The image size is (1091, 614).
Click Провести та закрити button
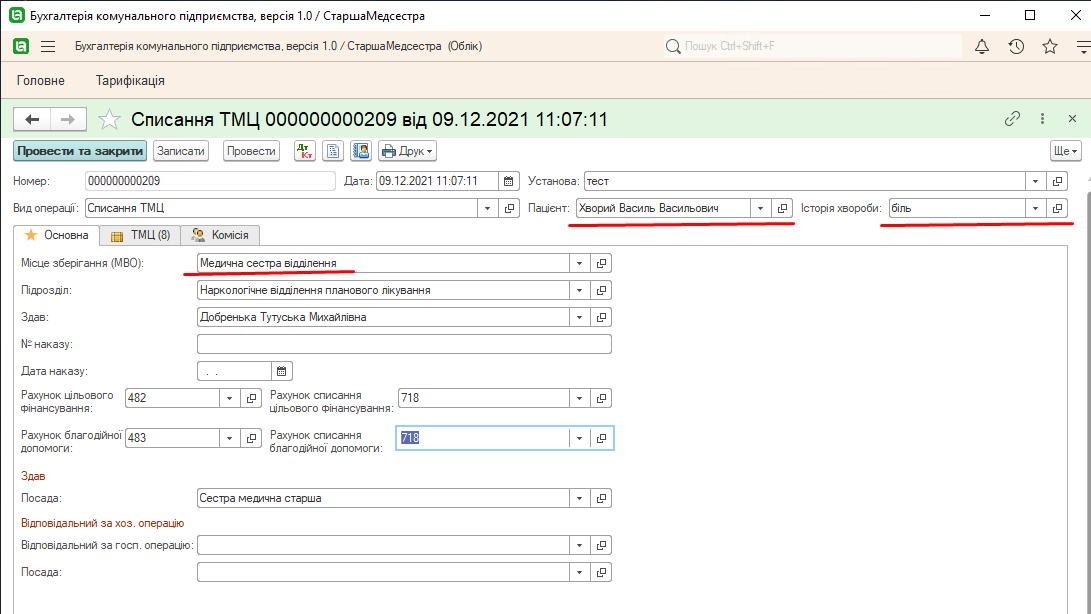80,151
